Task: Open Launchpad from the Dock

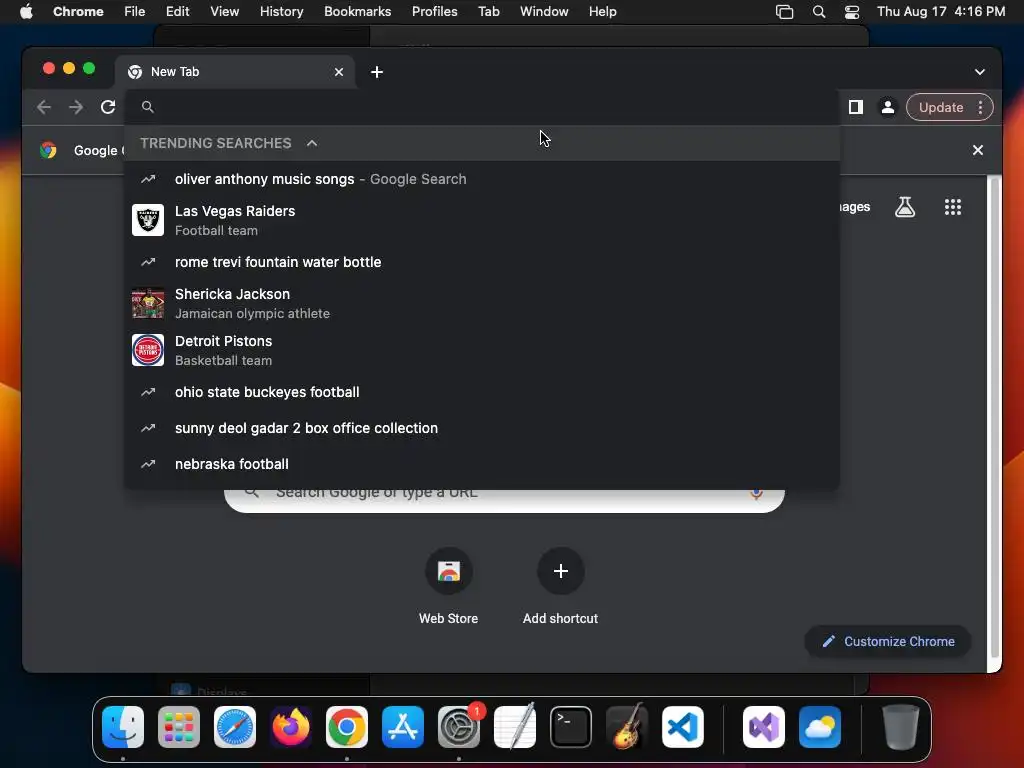Action: 179,727
